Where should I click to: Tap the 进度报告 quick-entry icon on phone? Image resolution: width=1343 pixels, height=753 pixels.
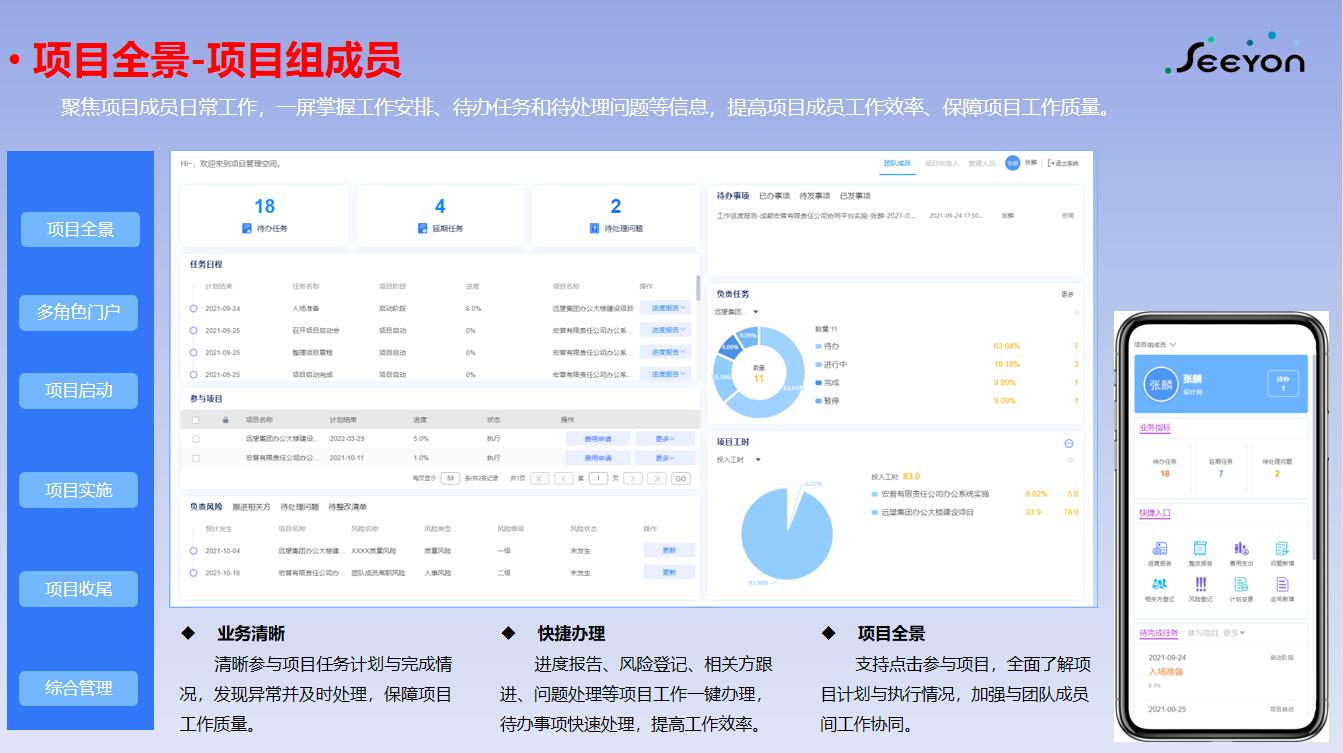coord(1160,549)
